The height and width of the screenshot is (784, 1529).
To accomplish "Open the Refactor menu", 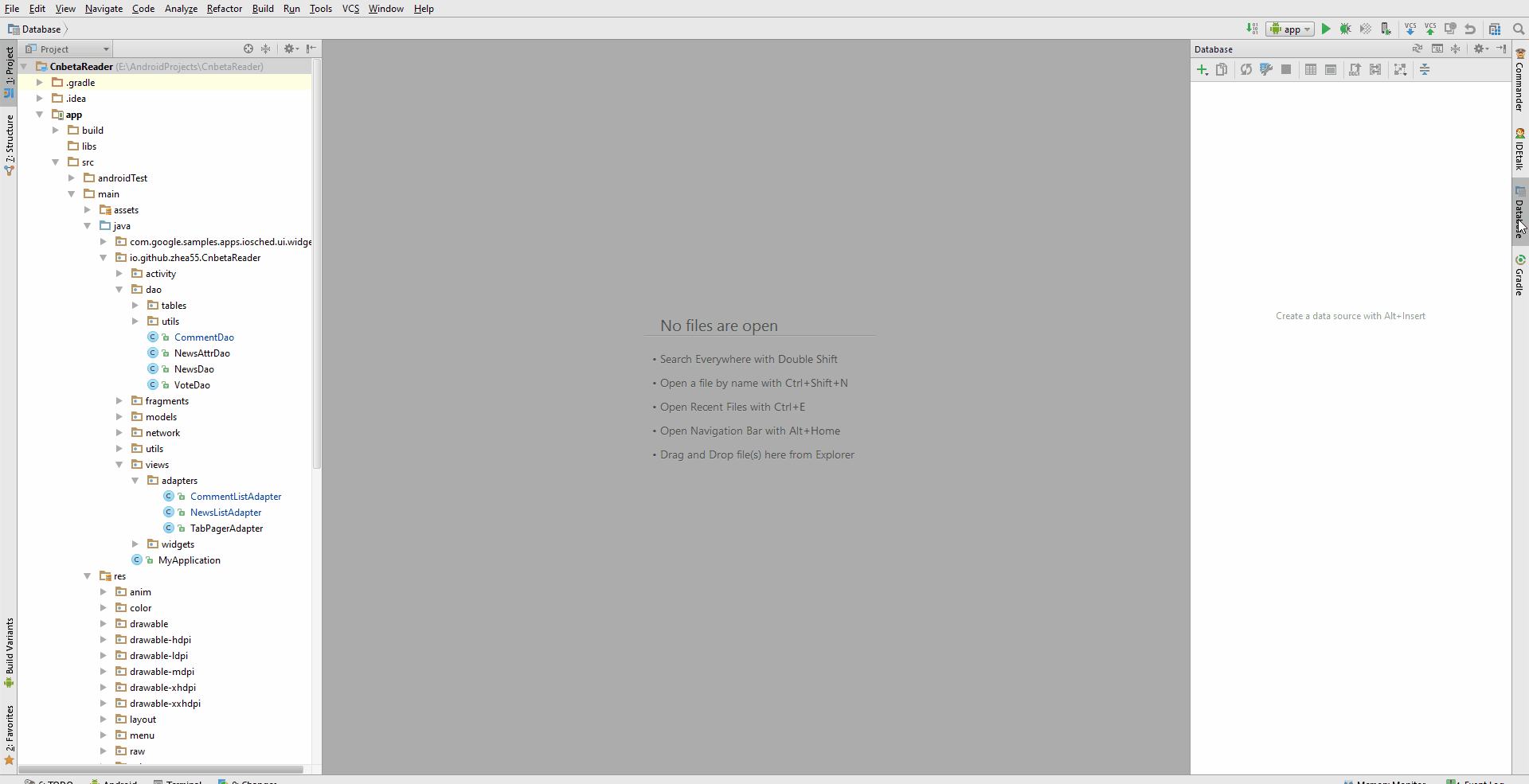I will 224,9.
